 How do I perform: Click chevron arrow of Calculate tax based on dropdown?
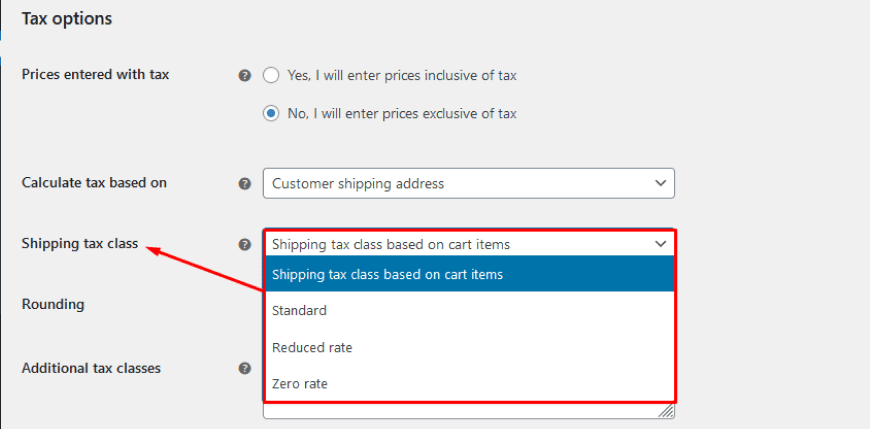click(x=660, y=184)
